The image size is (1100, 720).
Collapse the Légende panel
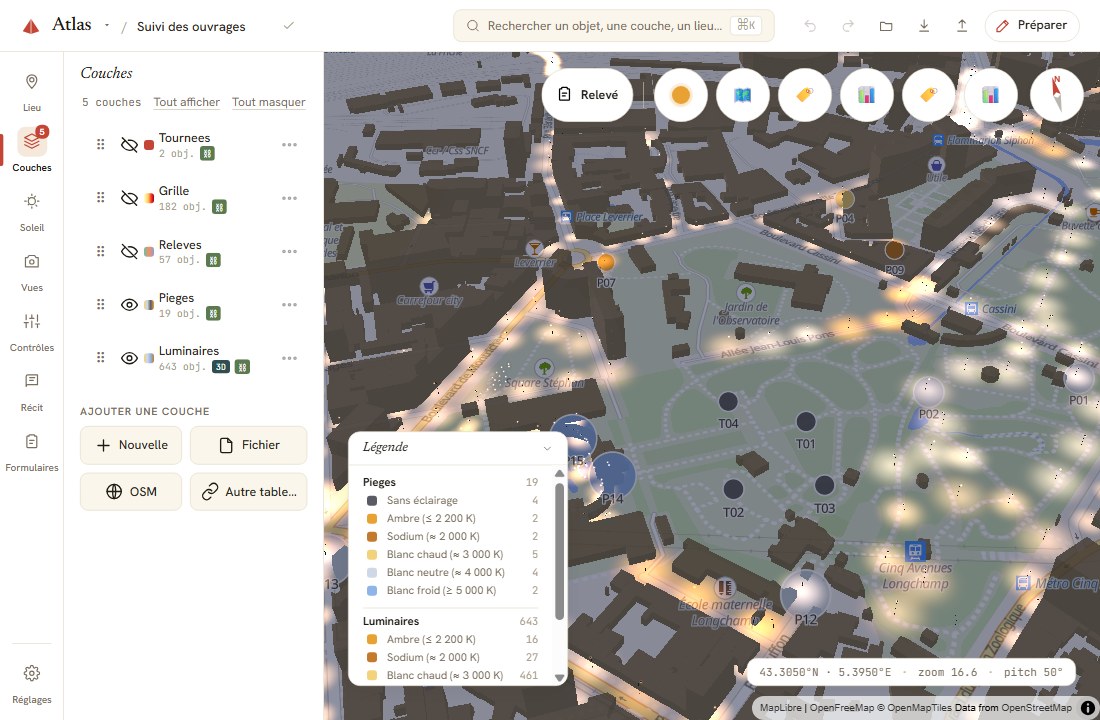tap(547, 448)
